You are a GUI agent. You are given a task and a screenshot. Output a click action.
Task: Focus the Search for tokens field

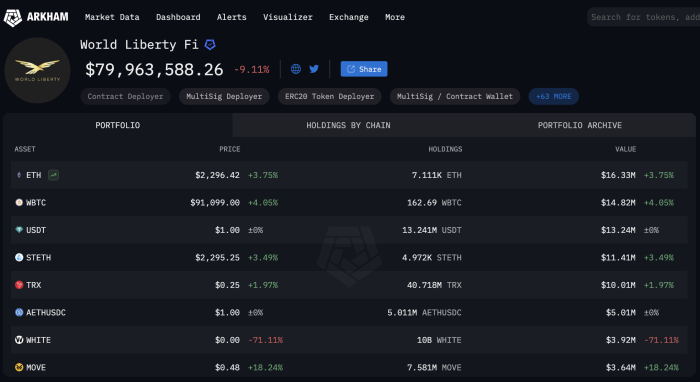click(644, 17)
